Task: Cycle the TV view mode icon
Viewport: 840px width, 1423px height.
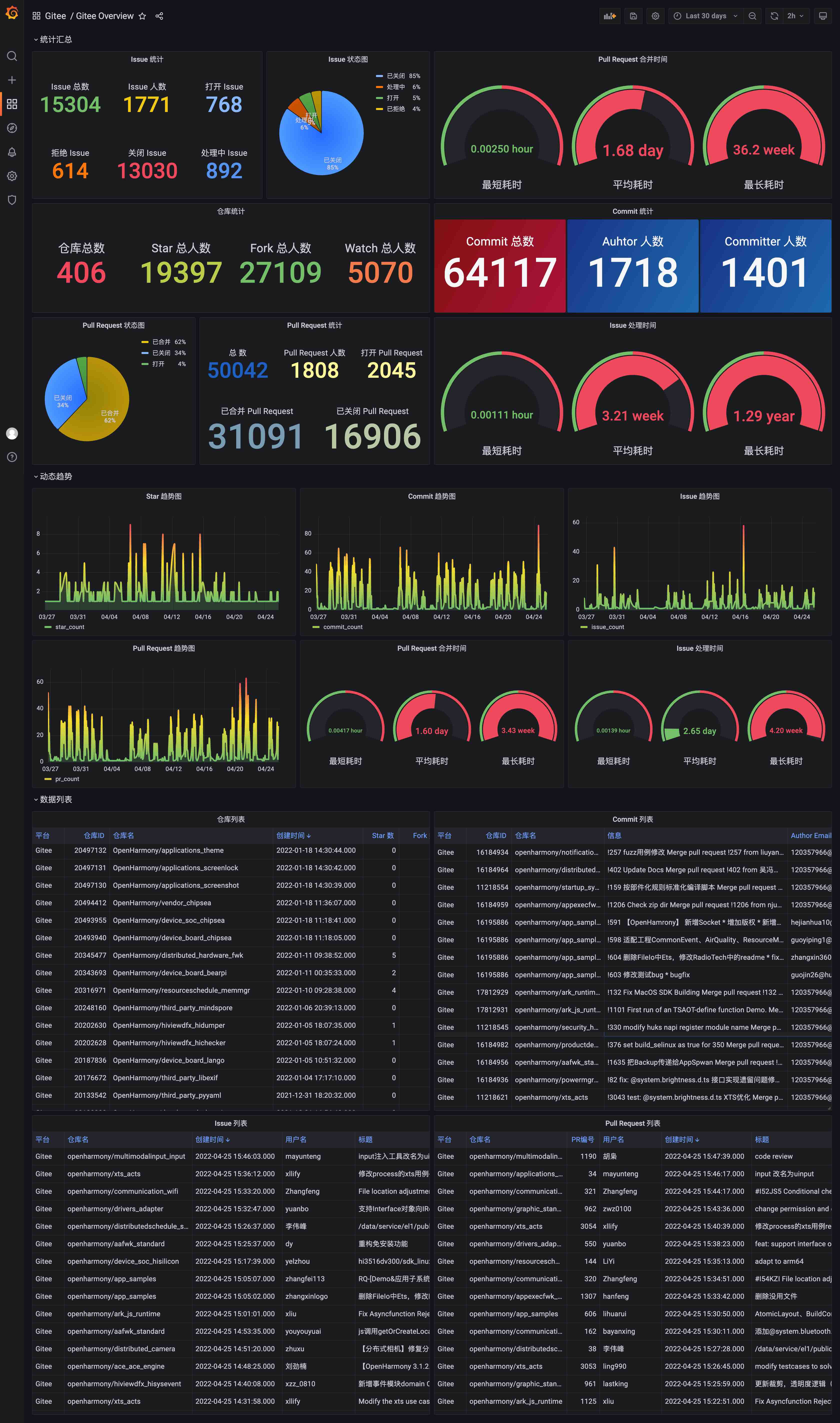Action: (823, 16)
